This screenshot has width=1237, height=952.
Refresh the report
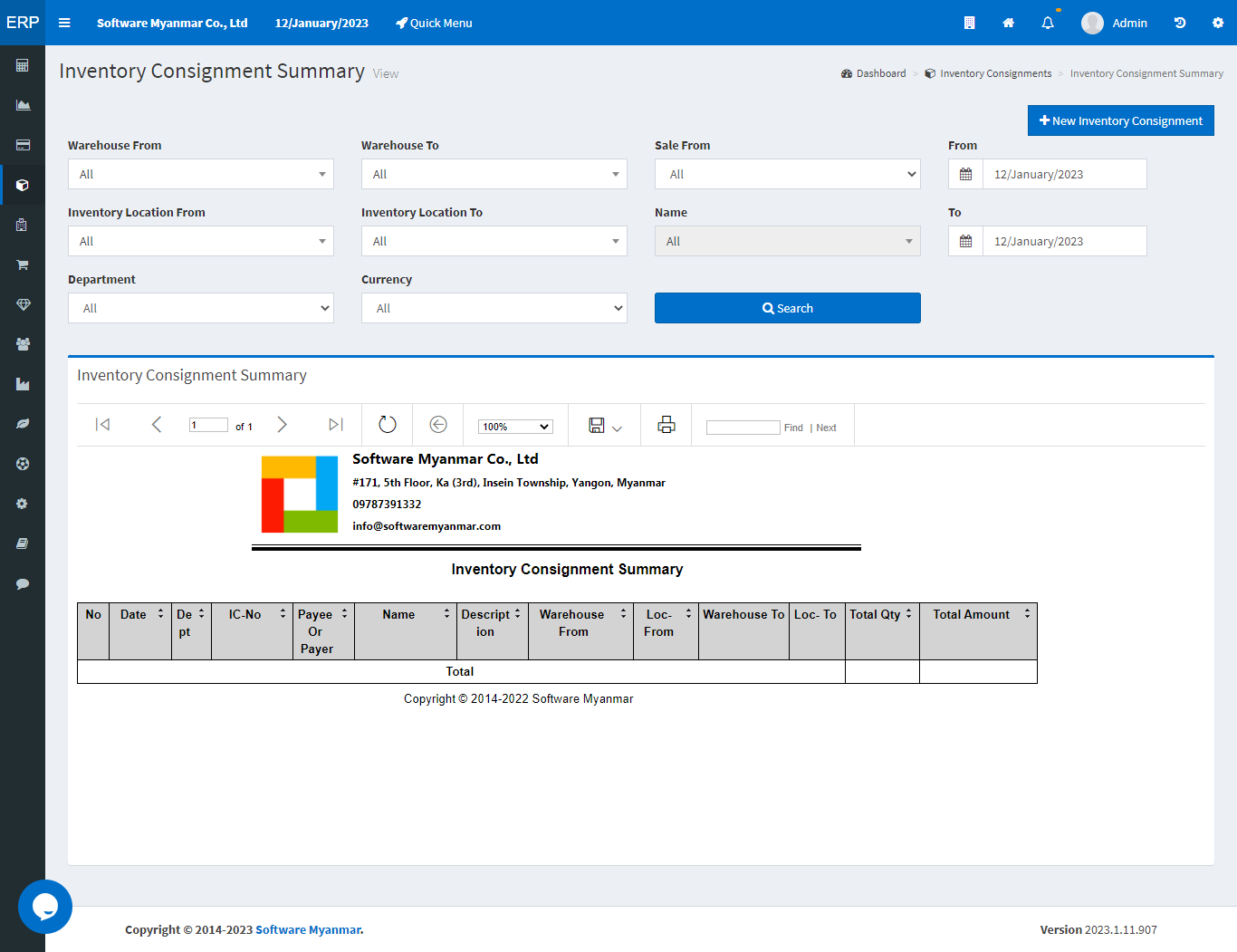tap(388, 425)
